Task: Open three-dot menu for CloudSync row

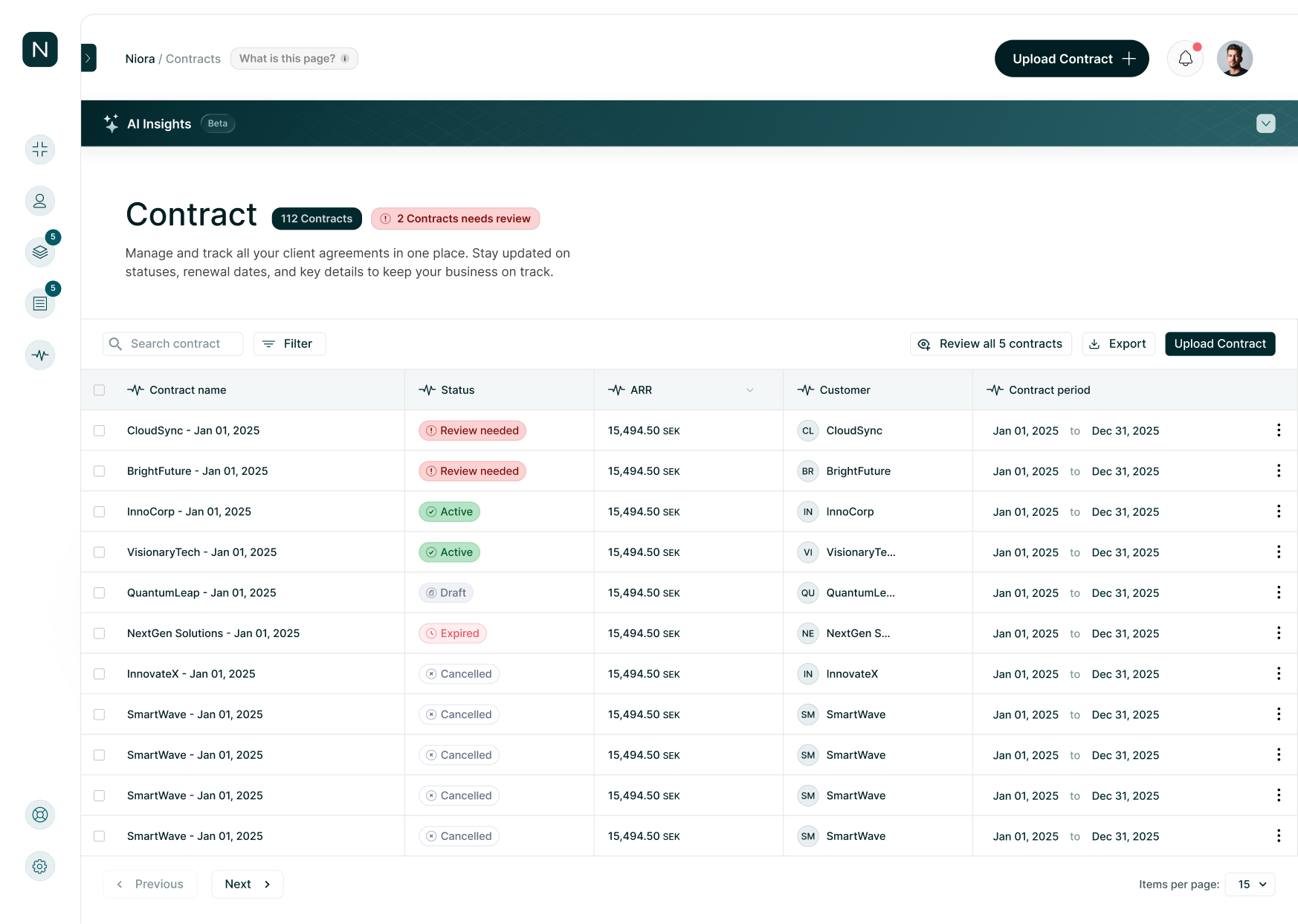Action: [1278, 430]
